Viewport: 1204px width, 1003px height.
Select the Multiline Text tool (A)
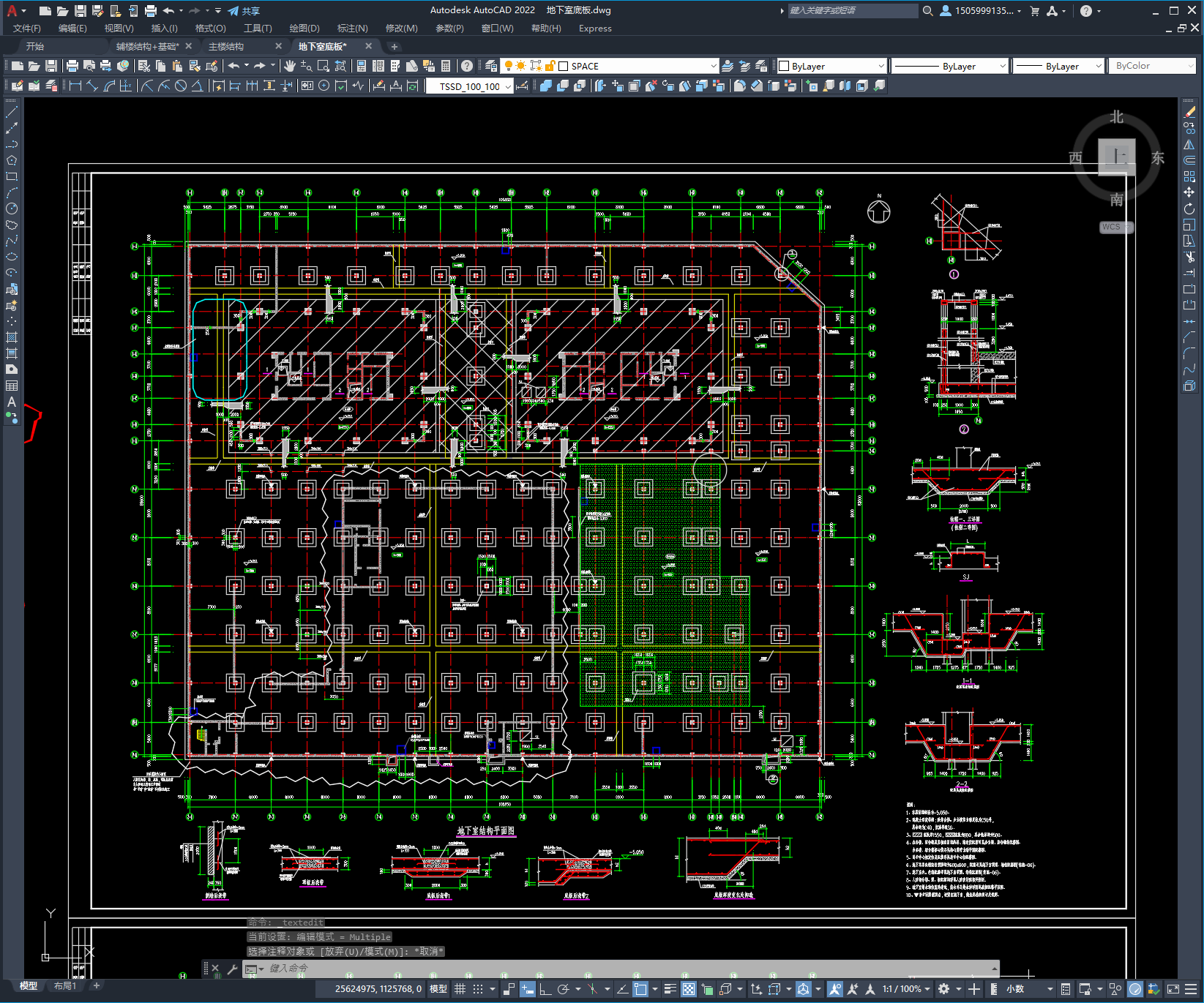click(x=12, y=402)
